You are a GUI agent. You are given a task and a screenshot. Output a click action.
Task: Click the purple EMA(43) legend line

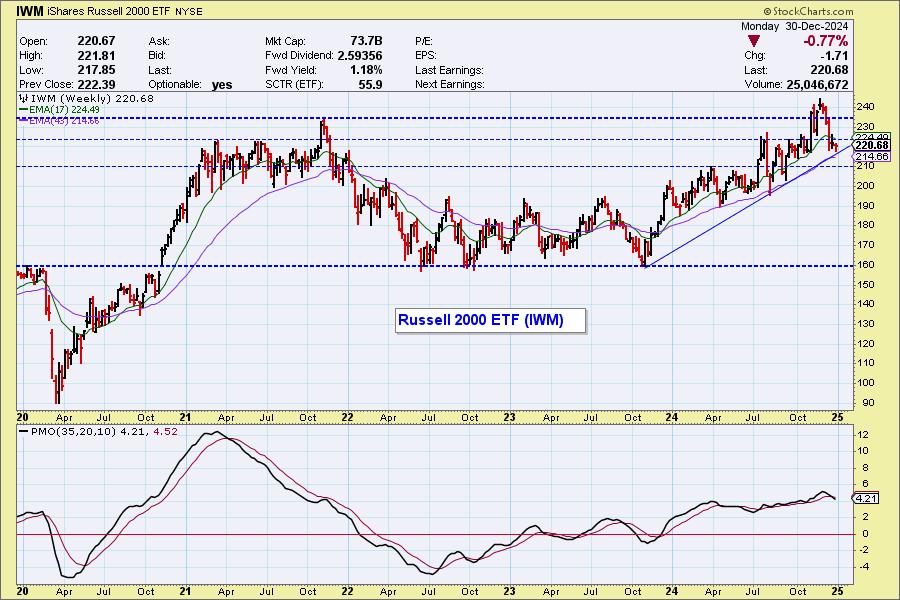point(23,121)
